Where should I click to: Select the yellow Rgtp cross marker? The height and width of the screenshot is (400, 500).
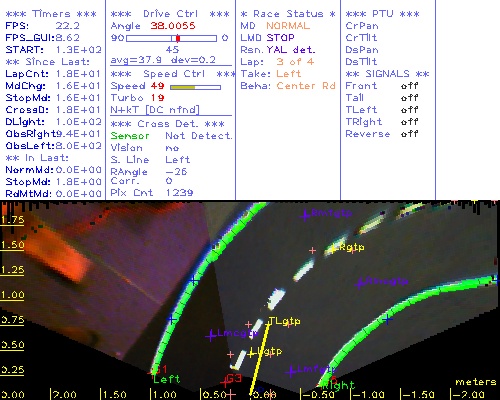tap(333, 249)
